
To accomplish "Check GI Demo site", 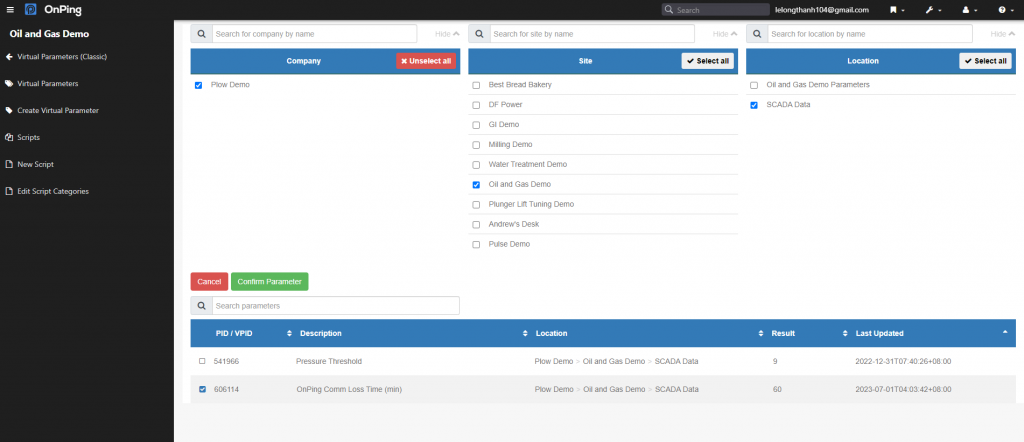I will tap(476, 125).
